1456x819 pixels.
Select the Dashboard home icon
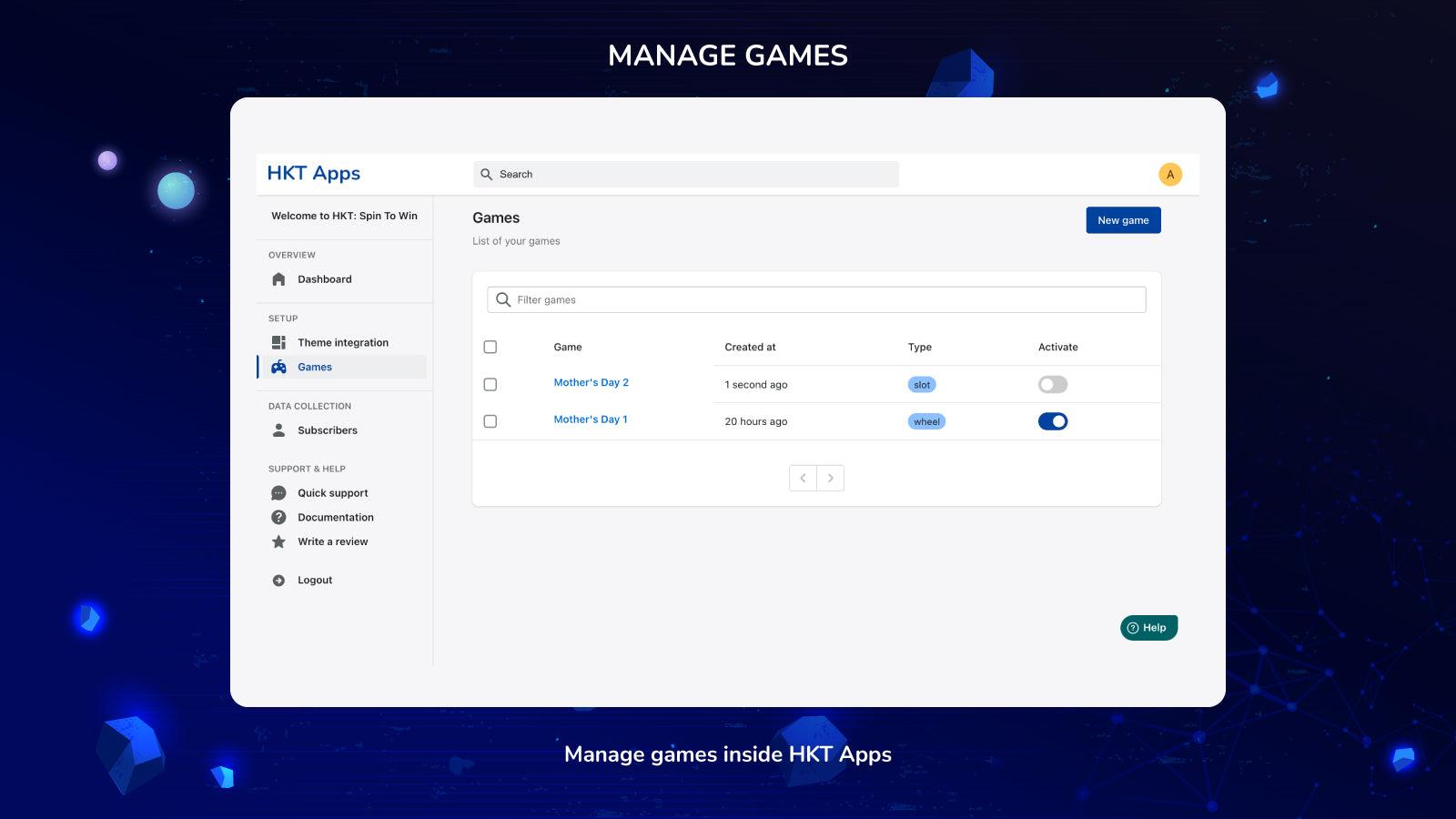point(278,279)
